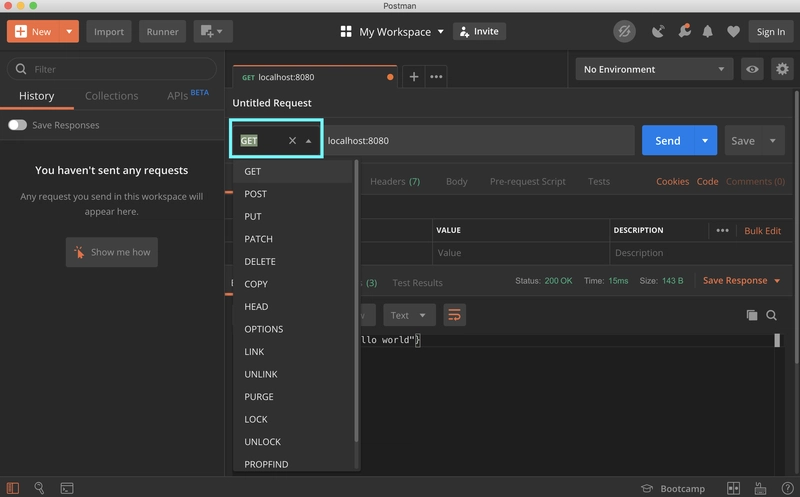
Task: Choose PURGE from the method list
Action: tap(293, 396)
